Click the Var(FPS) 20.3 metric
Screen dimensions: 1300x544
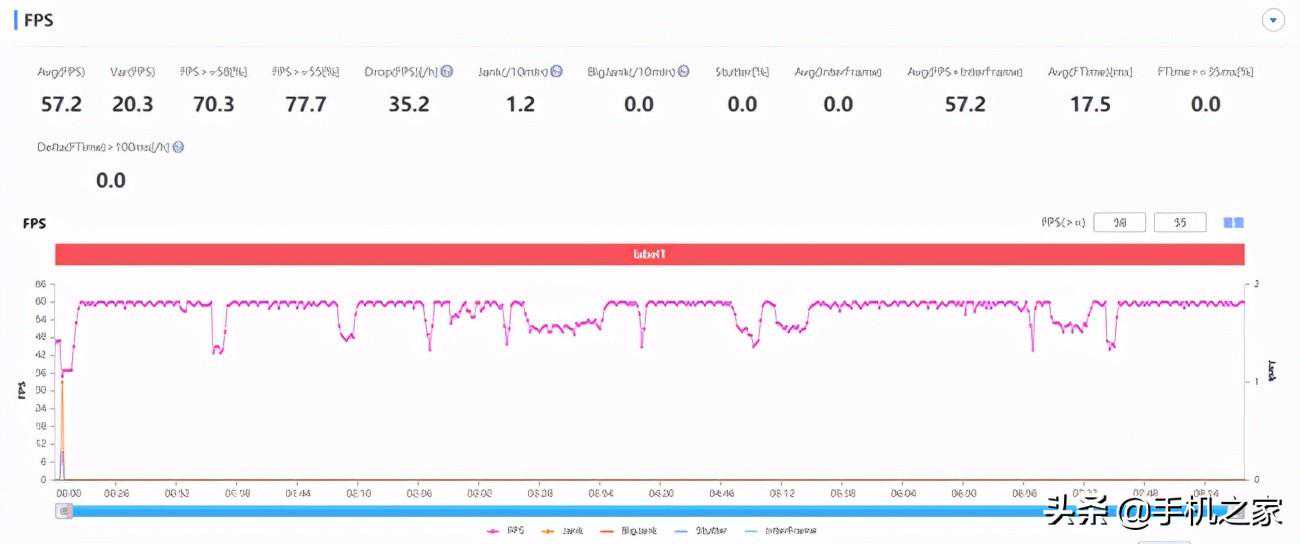[x=132, y=104]
